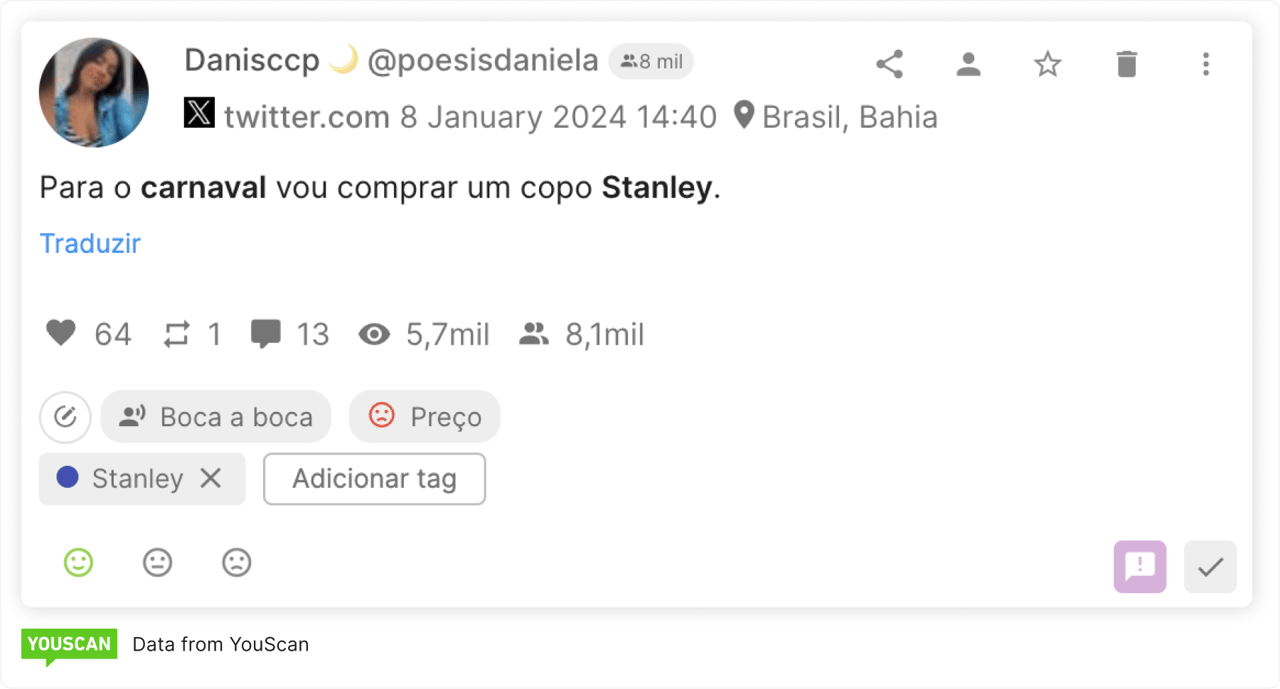Set sentiment to negative sad face

pyautogui.click(x=236, y=563)
